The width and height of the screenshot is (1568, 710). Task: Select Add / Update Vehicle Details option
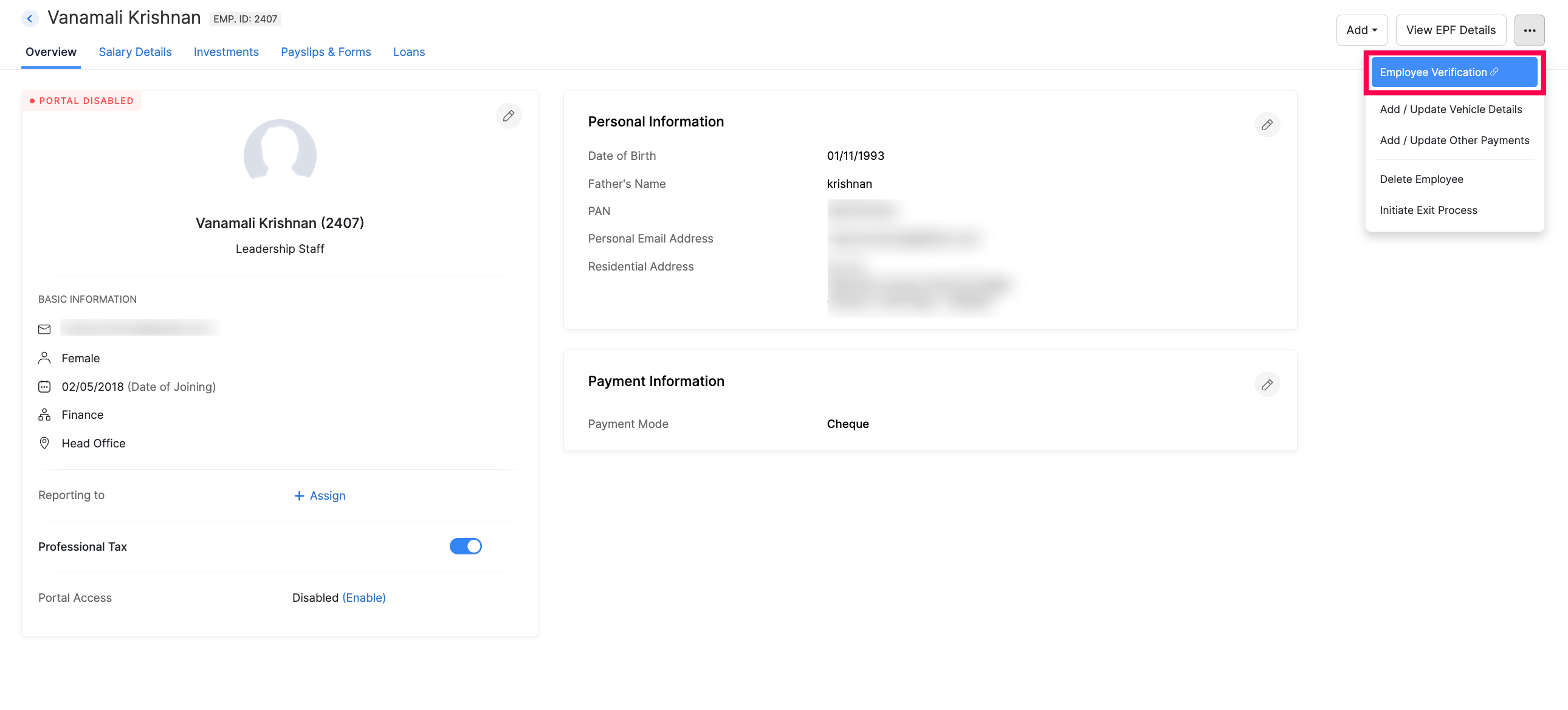tap(1450, 109)
